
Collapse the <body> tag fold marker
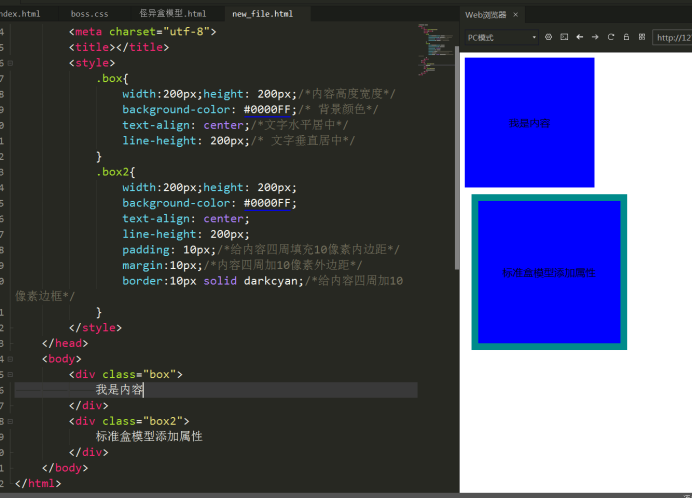tap(10, 359)
